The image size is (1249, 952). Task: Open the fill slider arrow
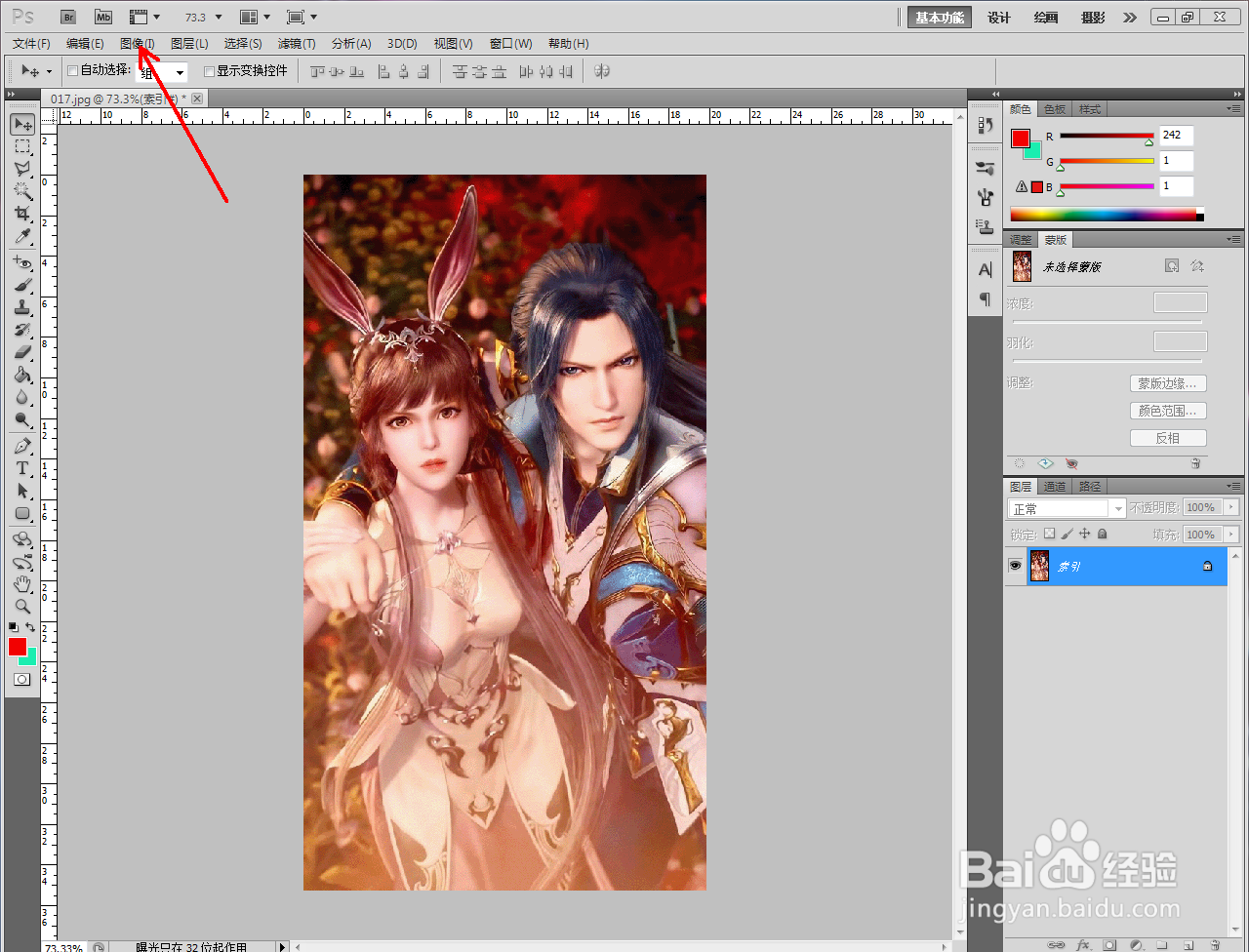1230,535
